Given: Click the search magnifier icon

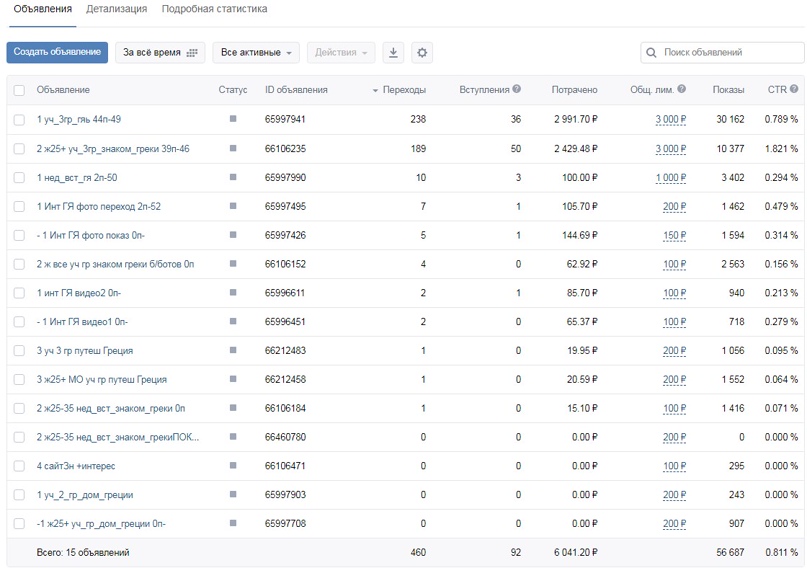Looking at the screenshot, I should (651, 52).
